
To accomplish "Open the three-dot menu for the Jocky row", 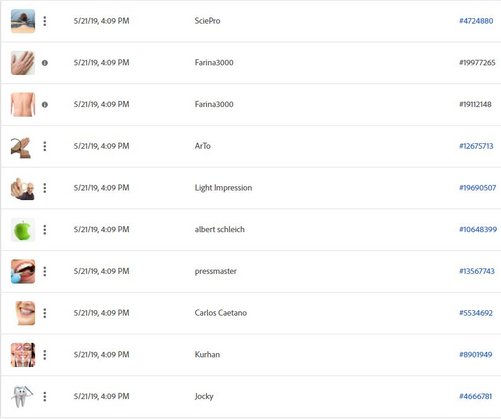I will 45,396.
